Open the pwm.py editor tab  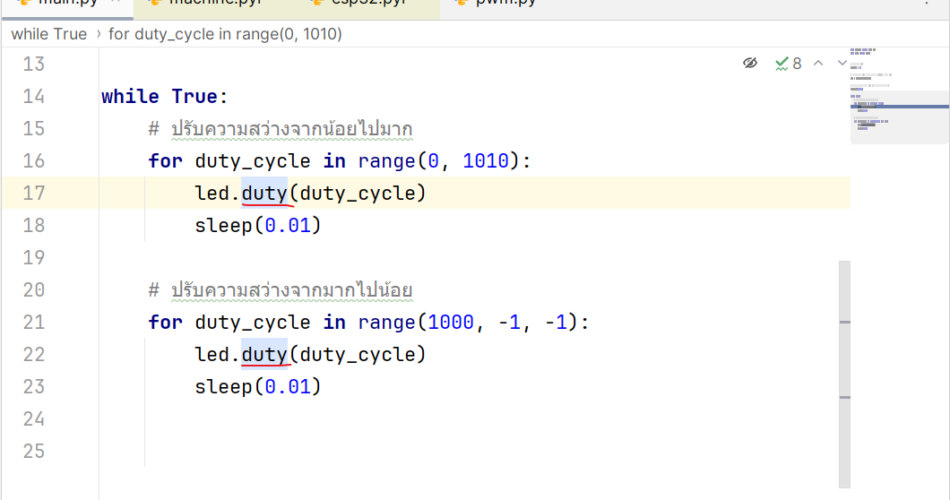click(495, 3)
